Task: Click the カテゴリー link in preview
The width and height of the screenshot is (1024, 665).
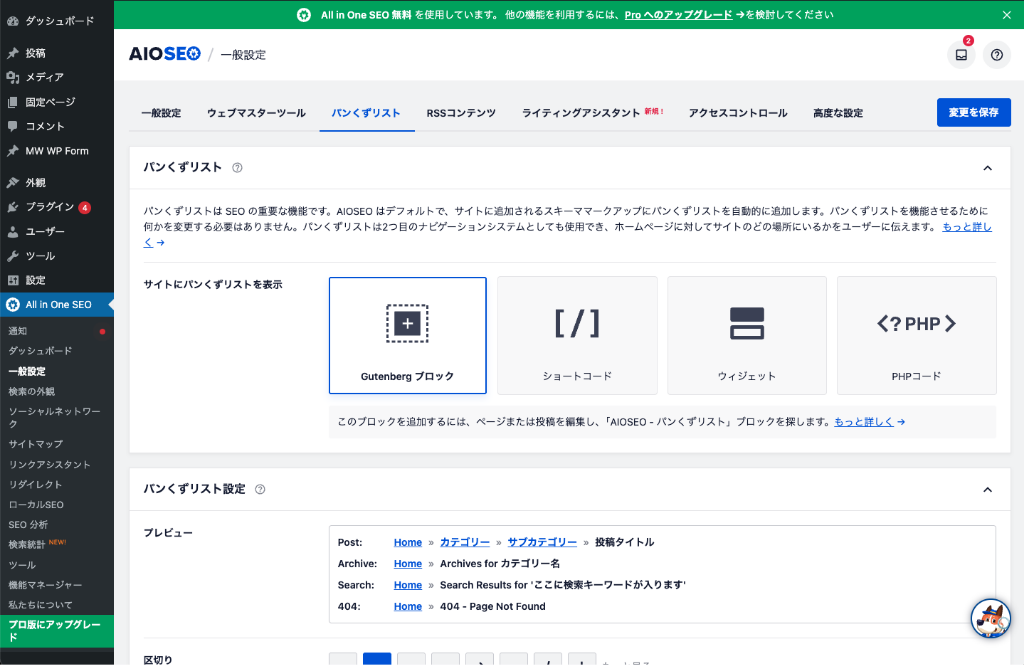Action: [x=464, y=542]
